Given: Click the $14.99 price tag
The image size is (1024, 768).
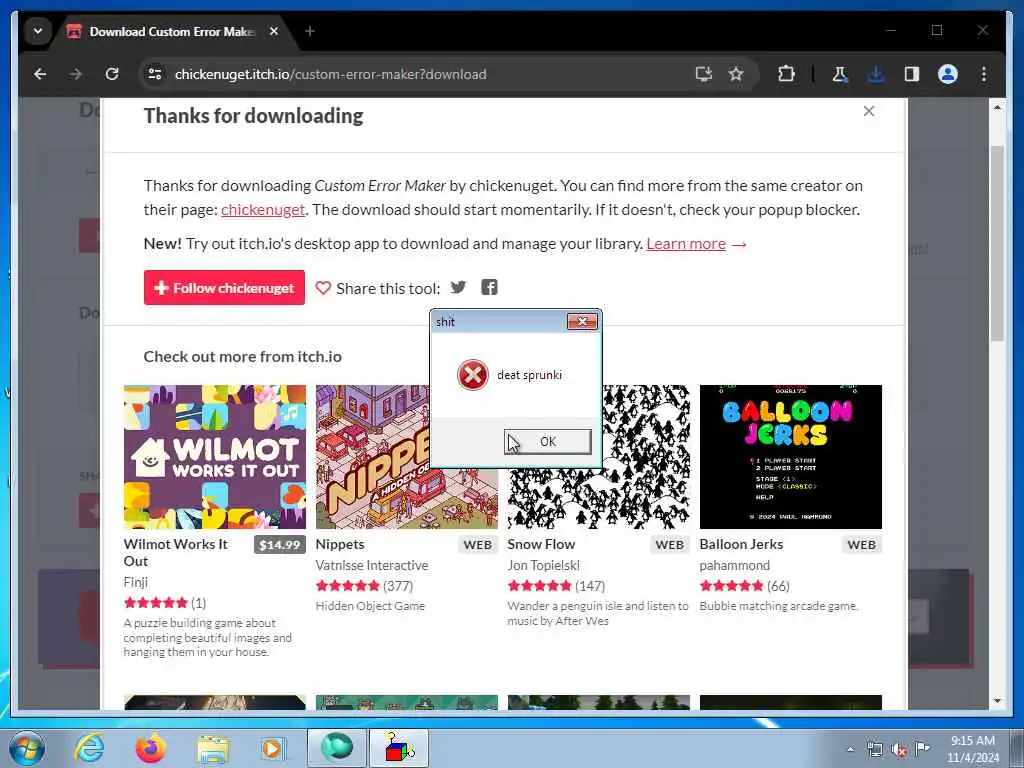Looking at the screenshot, I should point(280,545).
